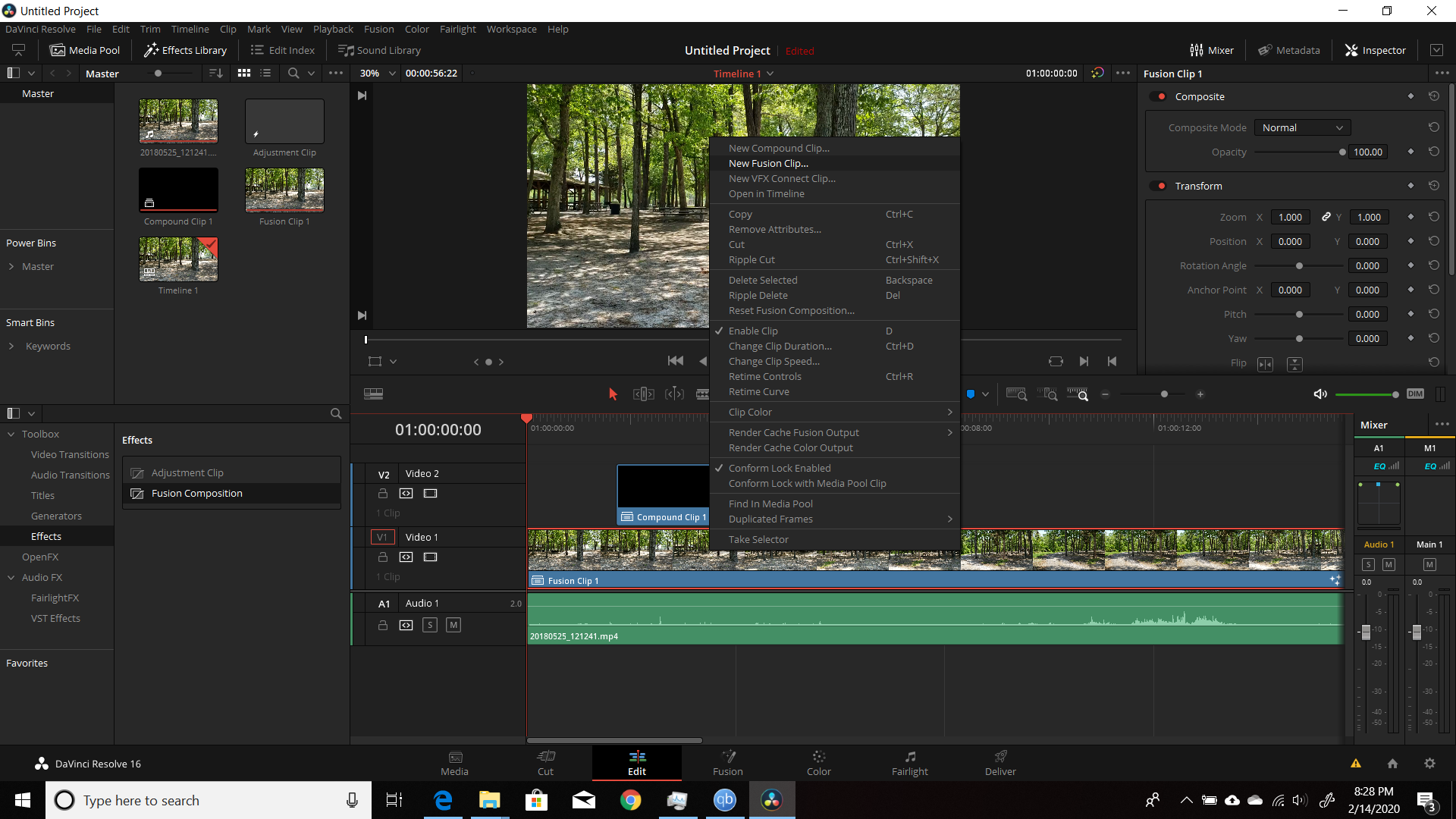Open the Sound Library button

pos(379,50)
